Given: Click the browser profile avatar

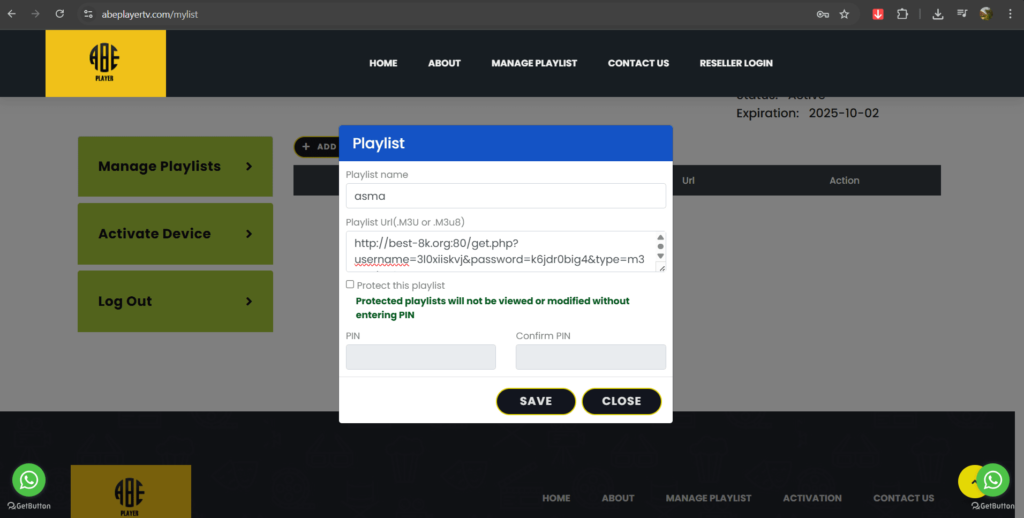Looking at the screenshot, I should point(986,14).
